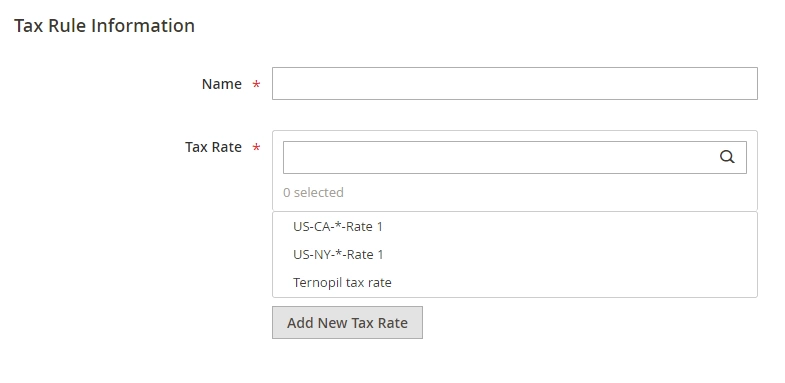Select US-CA-*-Rate 1 tax rate
Screen dimensions: 785x383
click(515, 227)
